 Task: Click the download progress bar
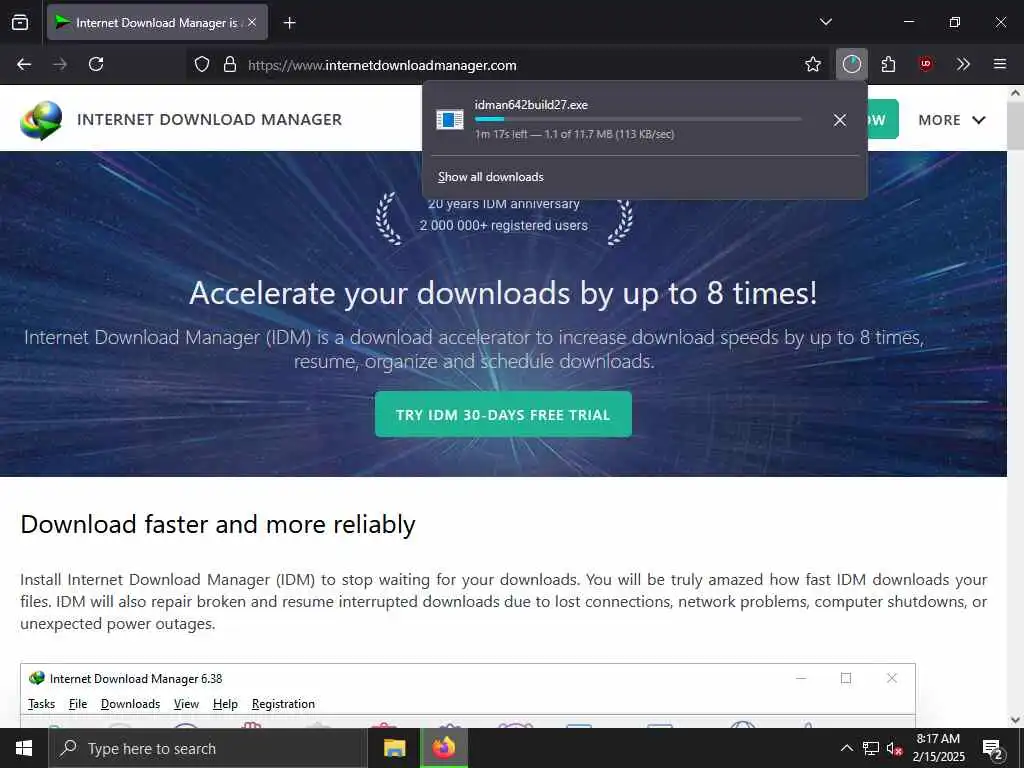[638, 119]
